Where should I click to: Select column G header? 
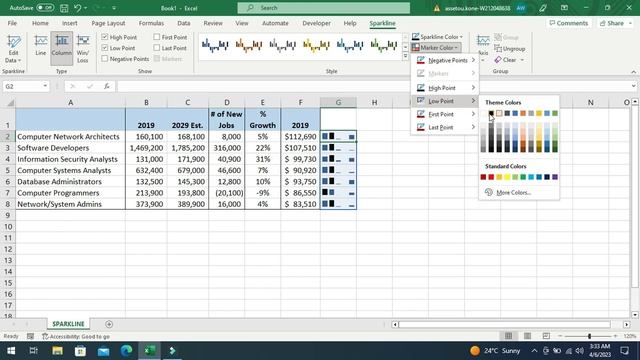(x=338, y=102)
